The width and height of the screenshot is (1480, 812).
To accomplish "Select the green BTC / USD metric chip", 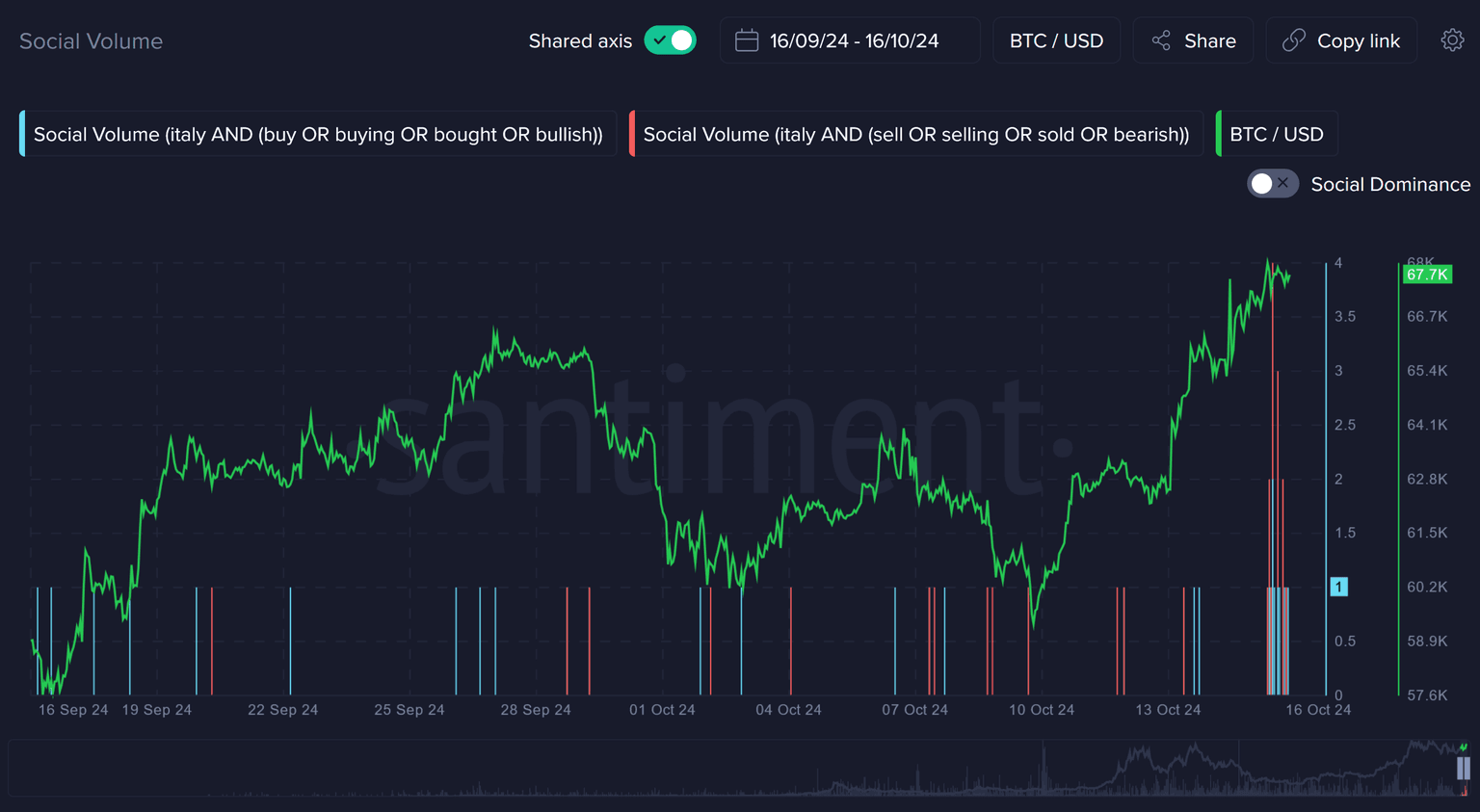I will (1277, 134).
